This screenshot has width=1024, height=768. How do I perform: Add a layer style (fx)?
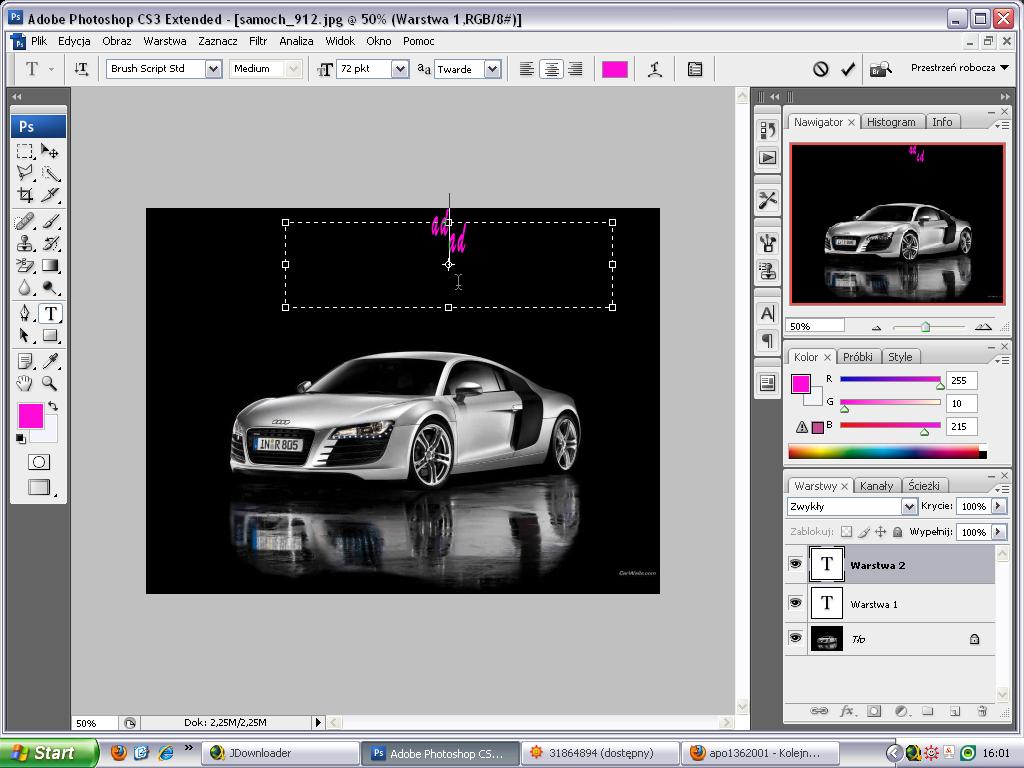(847, 711)
